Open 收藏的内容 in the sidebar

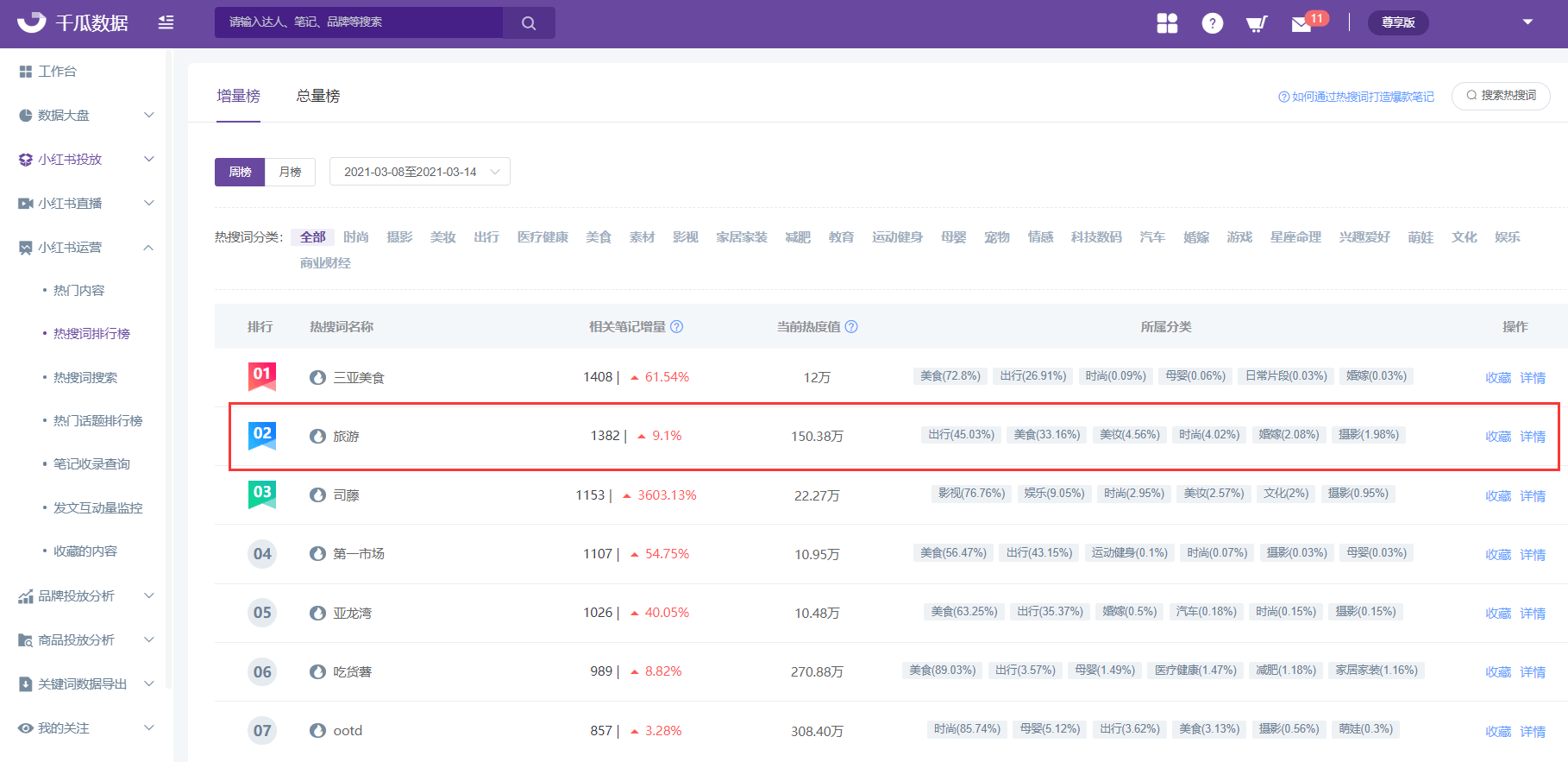85,551
